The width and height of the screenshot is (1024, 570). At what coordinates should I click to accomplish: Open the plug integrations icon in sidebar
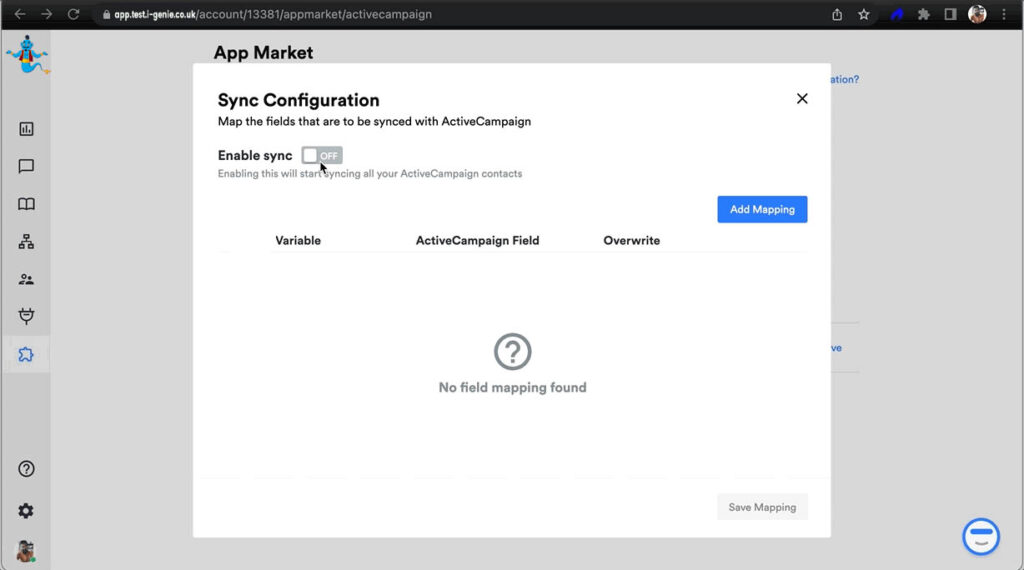(26, 317)
